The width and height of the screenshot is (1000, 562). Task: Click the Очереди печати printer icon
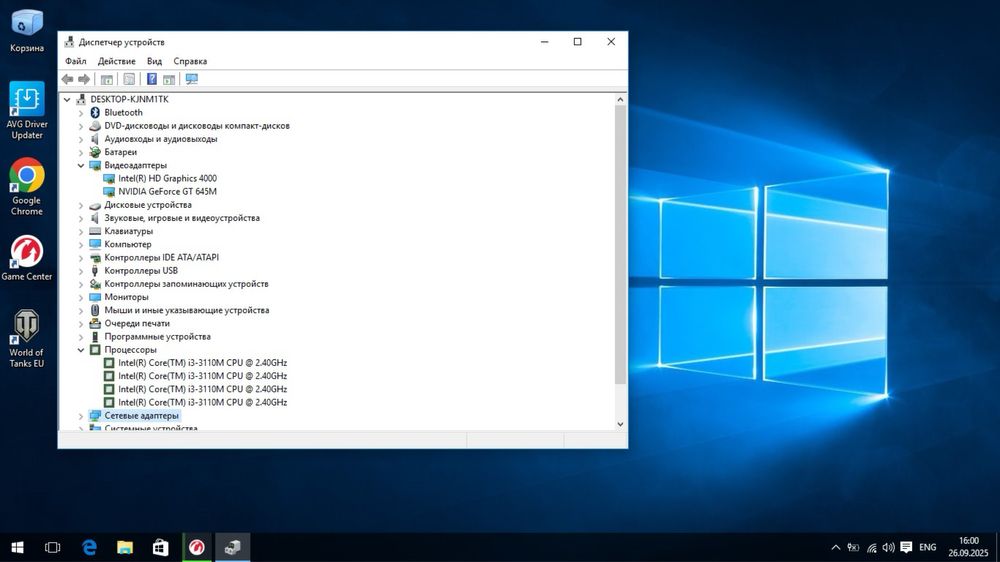click(x=95, y=323)
